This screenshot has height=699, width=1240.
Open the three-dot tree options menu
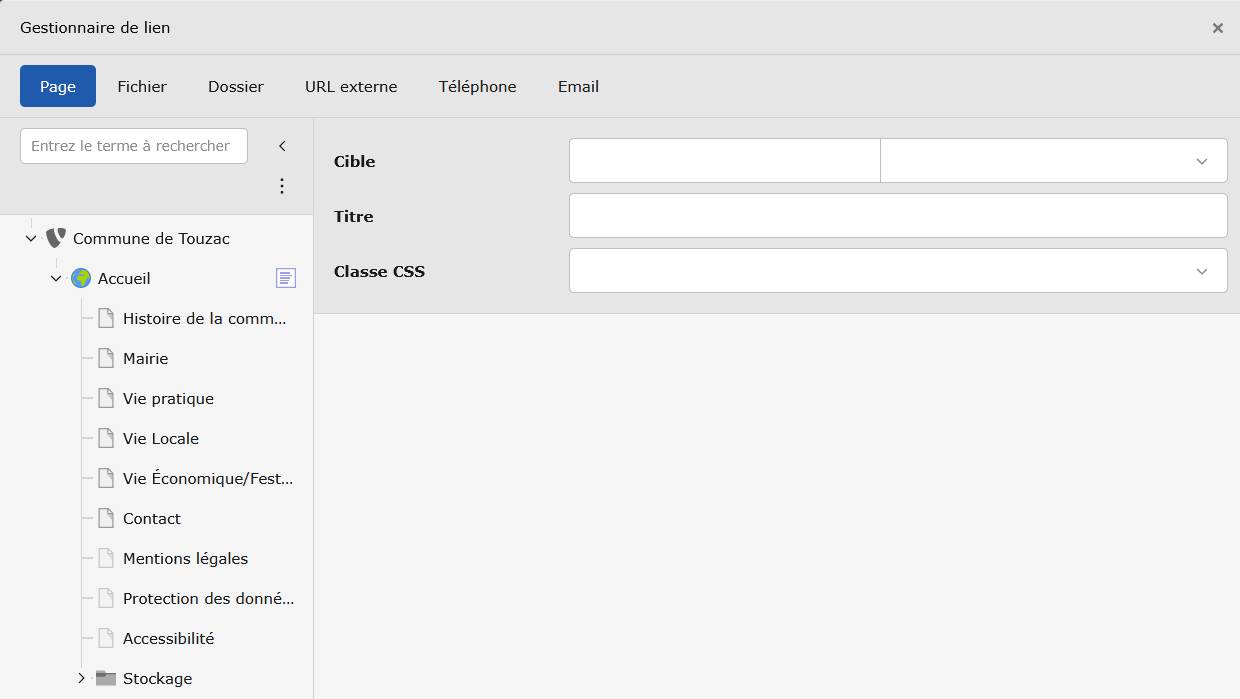282,186
